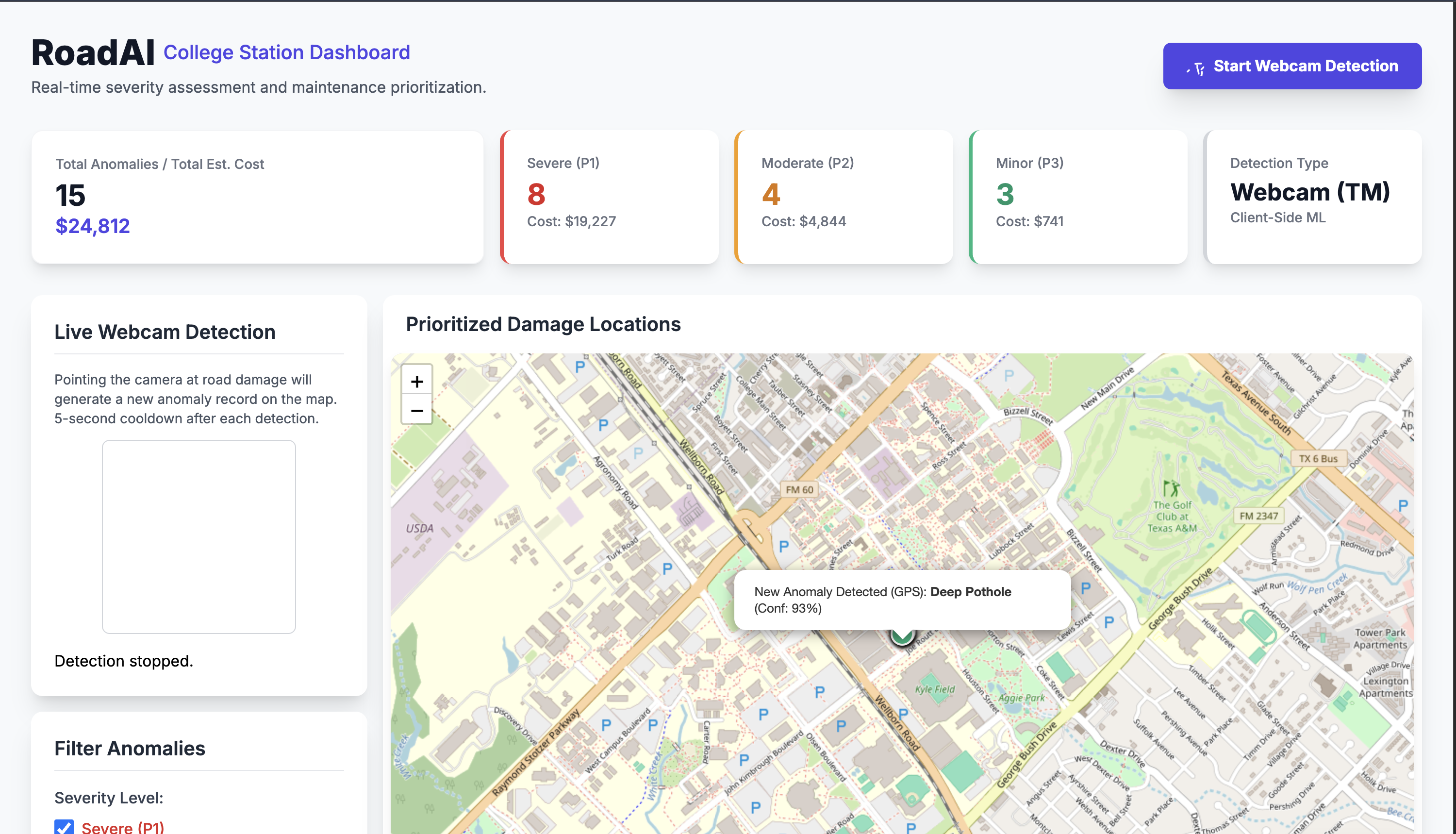Toggle the Severe (P1) severity checkbox
Viewport: 1456px width, 834px height.
64,827
